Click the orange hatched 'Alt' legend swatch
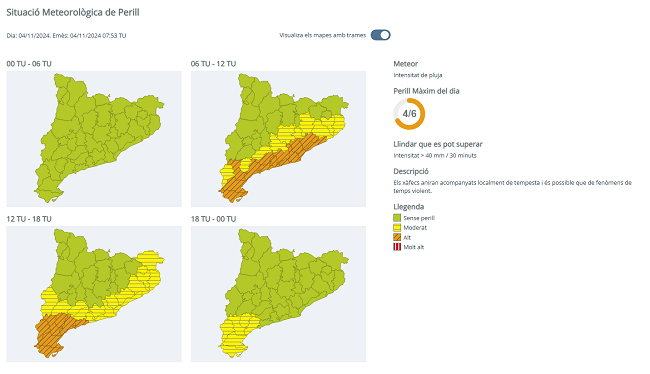The image size is (650, 374). 397,237
